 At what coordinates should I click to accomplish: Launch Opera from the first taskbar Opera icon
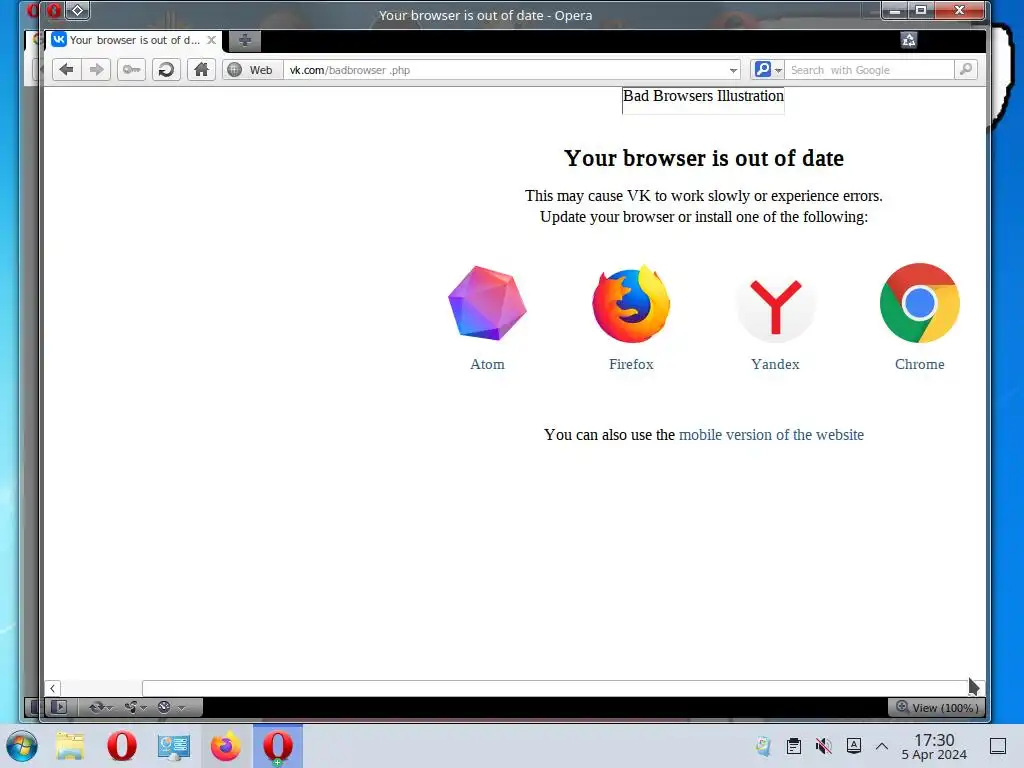click(x=121, y=746)
